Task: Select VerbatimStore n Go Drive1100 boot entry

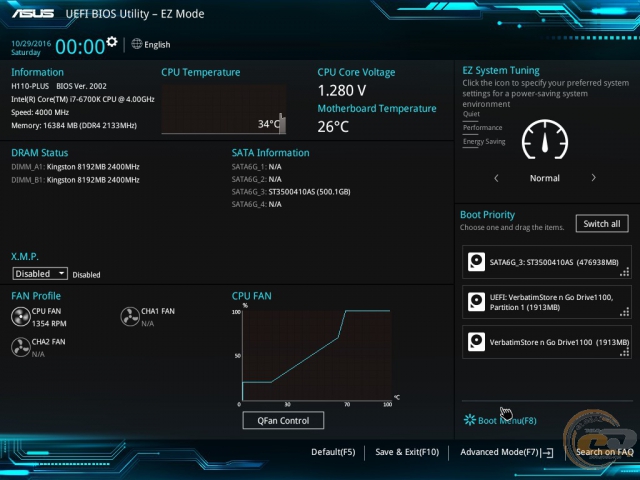Action: (547, 342)
